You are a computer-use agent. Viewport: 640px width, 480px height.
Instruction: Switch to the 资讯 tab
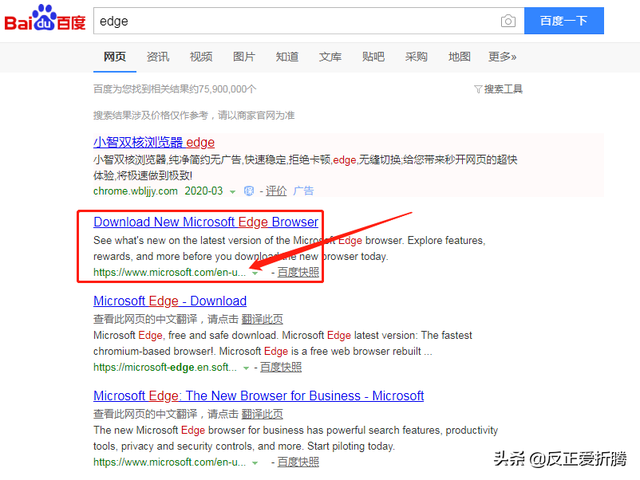coord(158,57)
